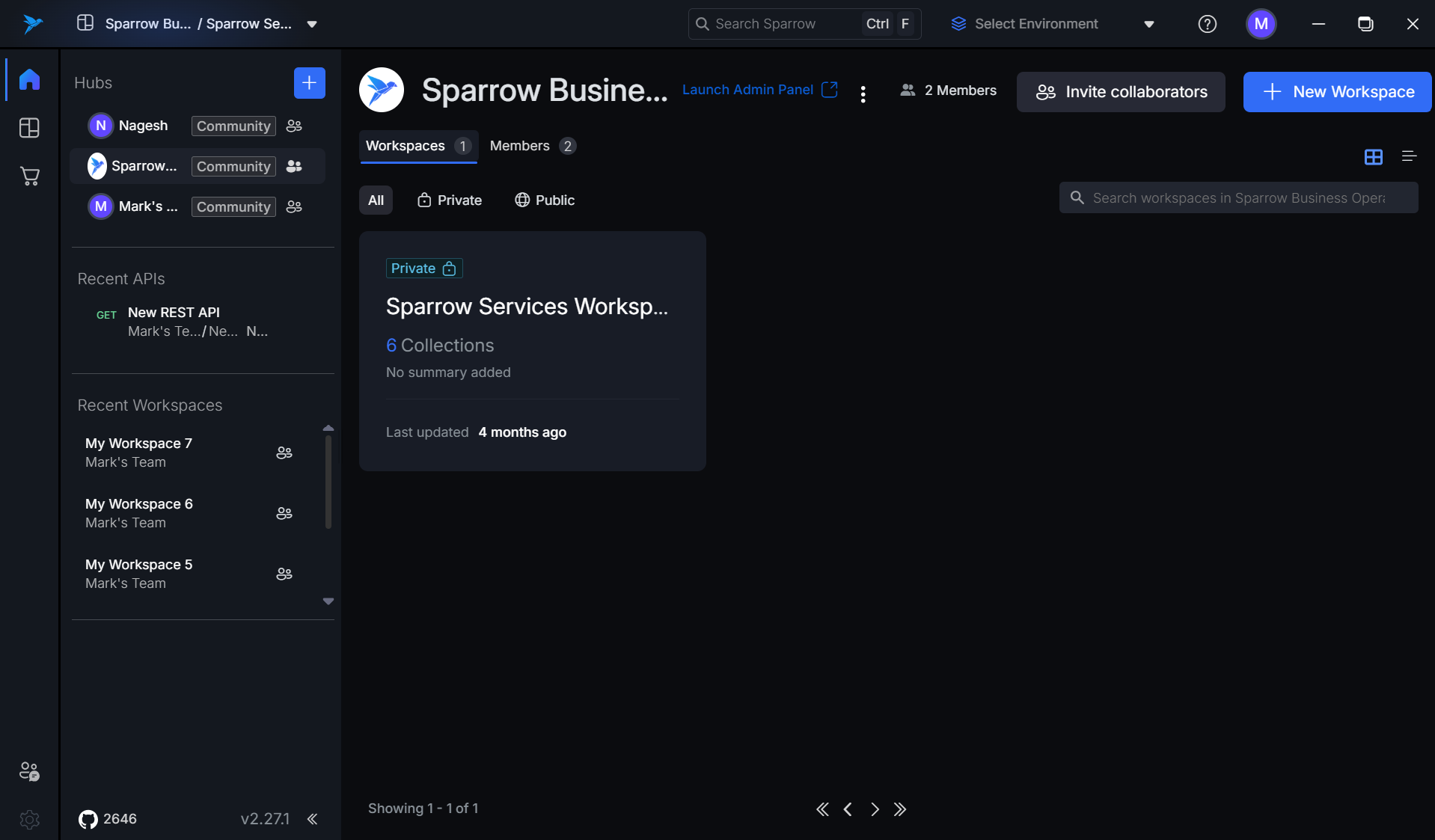Click the workspace switcher panel icon in title bar
The width and height of the screenshot is (1435, 840).
tap(85, 23)
